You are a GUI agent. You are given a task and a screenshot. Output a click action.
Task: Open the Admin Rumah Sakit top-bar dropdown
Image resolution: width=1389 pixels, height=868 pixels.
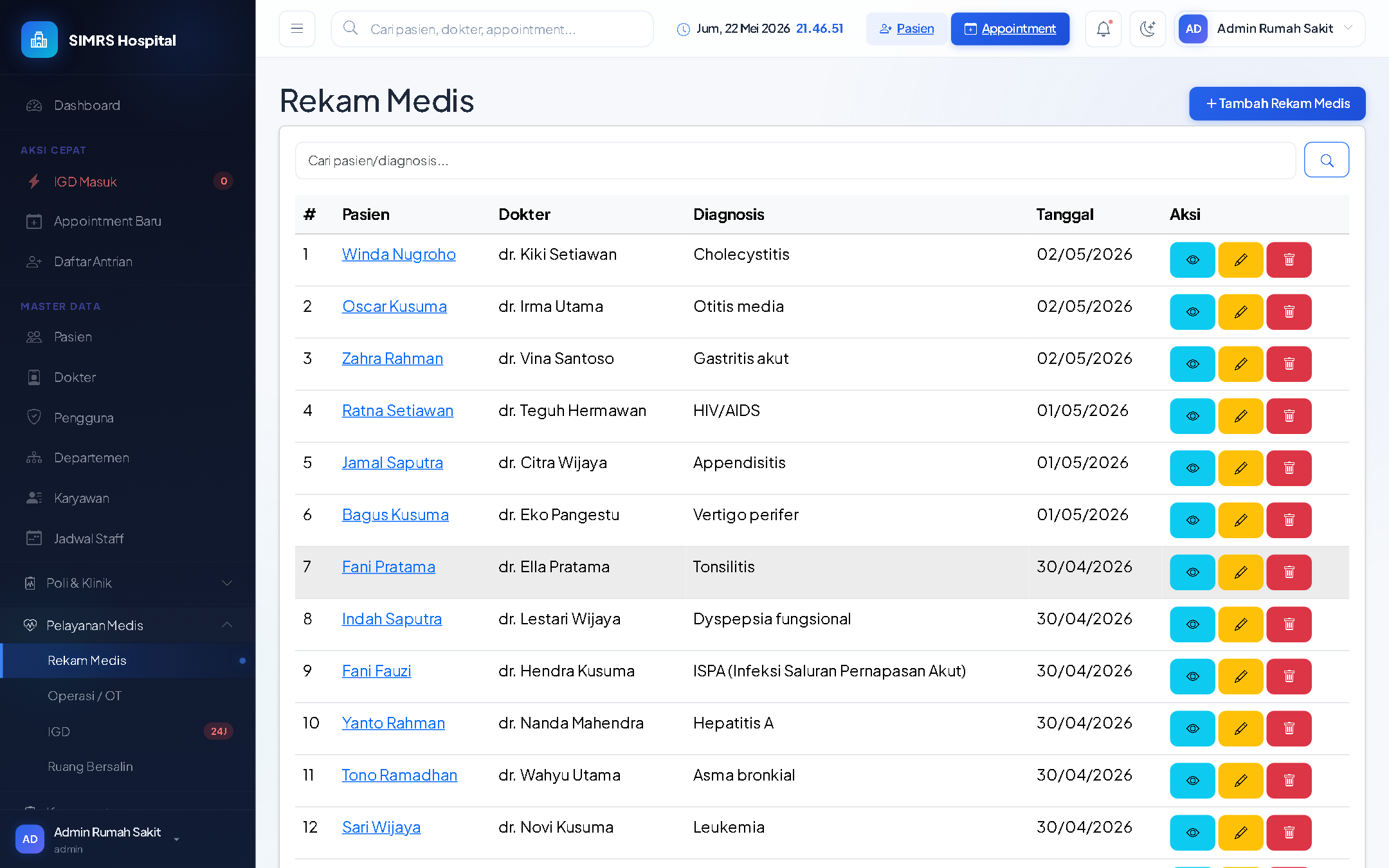(x=1270, y=29)
